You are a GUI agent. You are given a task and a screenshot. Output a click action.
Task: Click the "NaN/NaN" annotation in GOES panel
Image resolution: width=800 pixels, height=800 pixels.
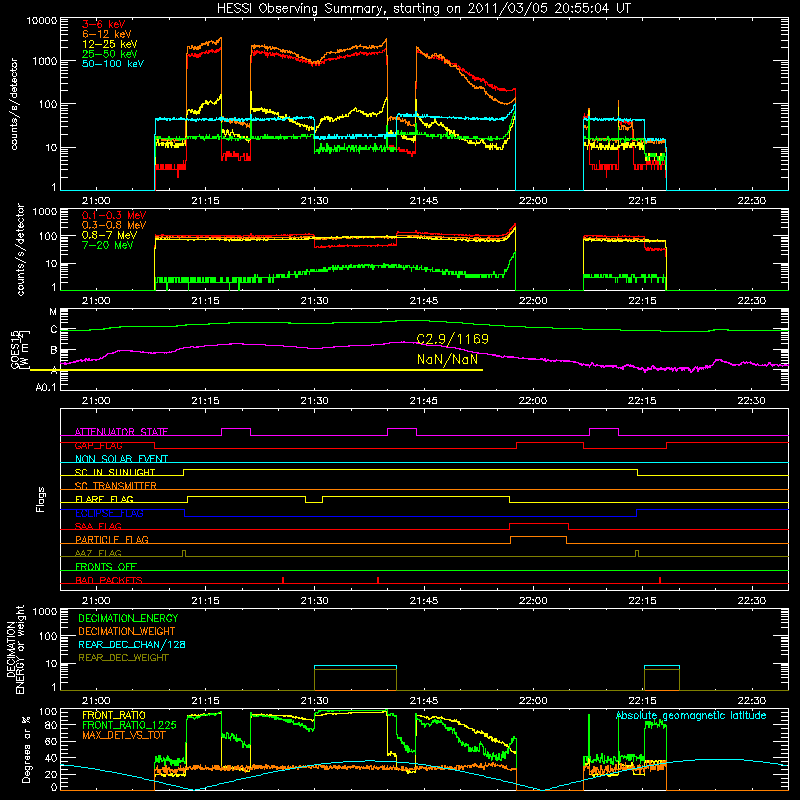click(x=447, y=359)
